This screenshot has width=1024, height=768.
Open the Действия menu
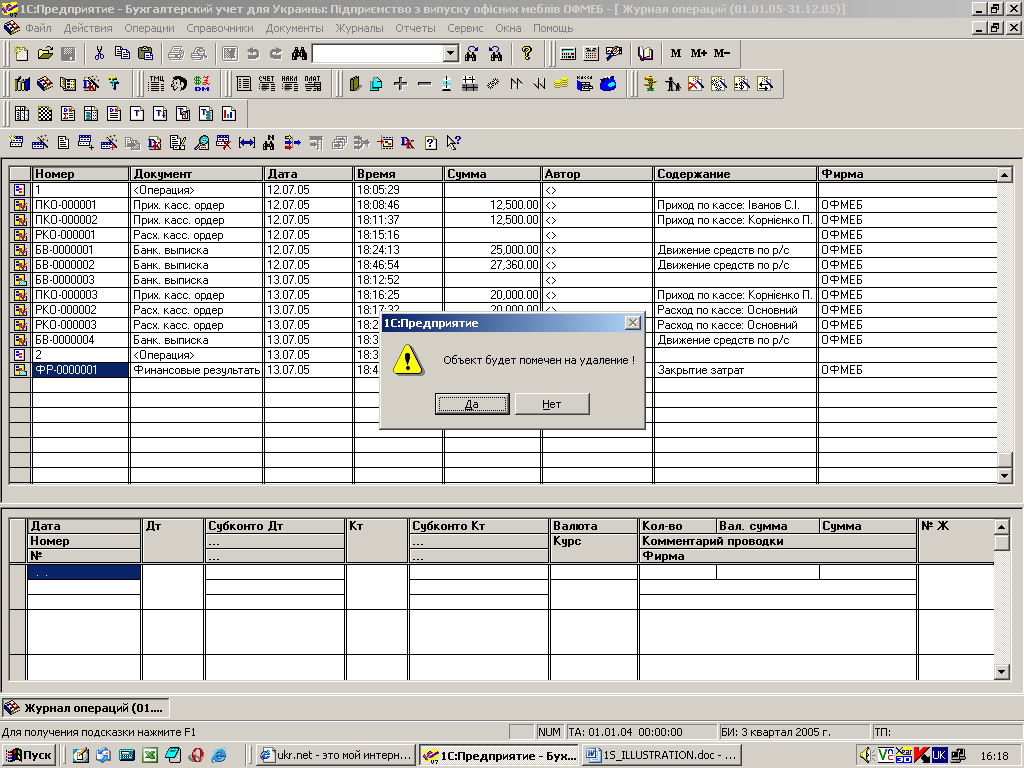tap(88, 28)
